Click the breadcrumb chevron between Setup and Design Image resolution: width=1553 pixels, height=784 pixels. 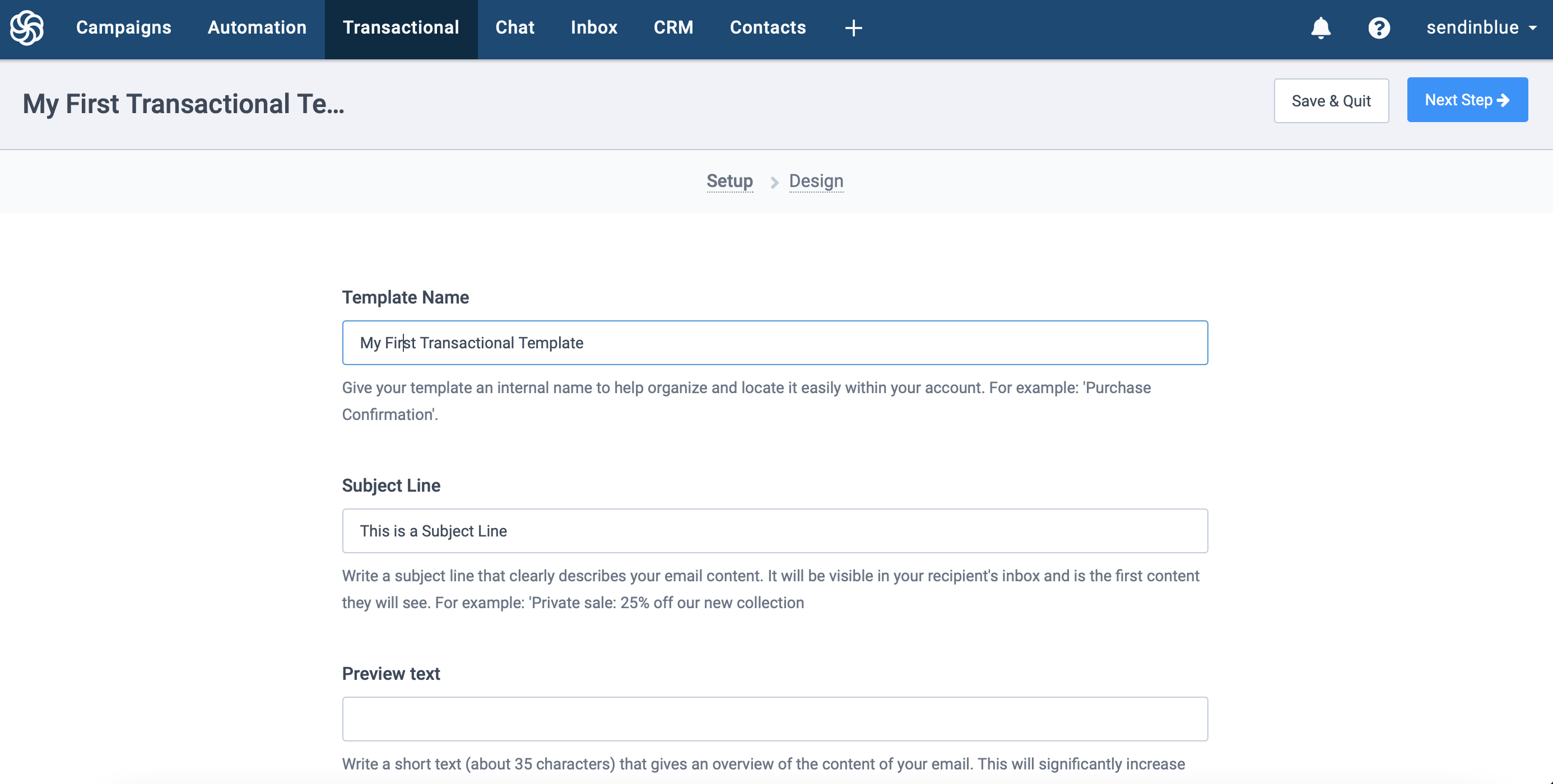[x=774, y=182]
